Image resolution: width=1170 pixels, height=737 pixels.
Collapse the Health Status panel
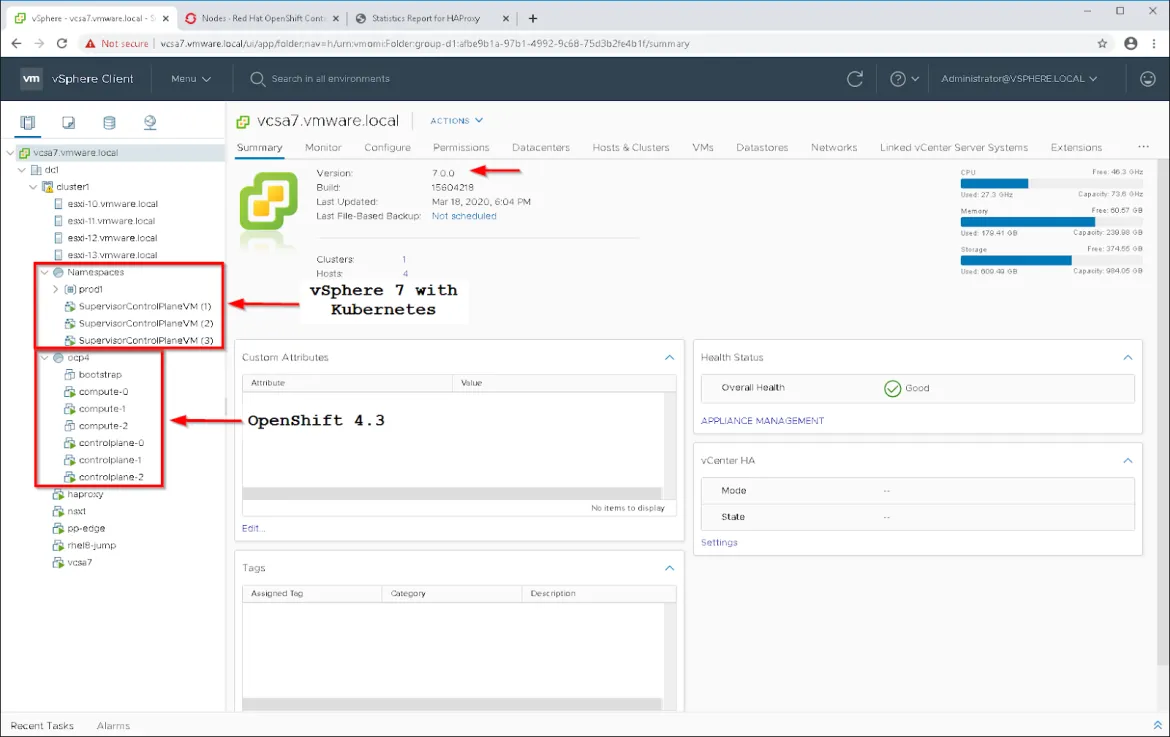(1128, 357)
